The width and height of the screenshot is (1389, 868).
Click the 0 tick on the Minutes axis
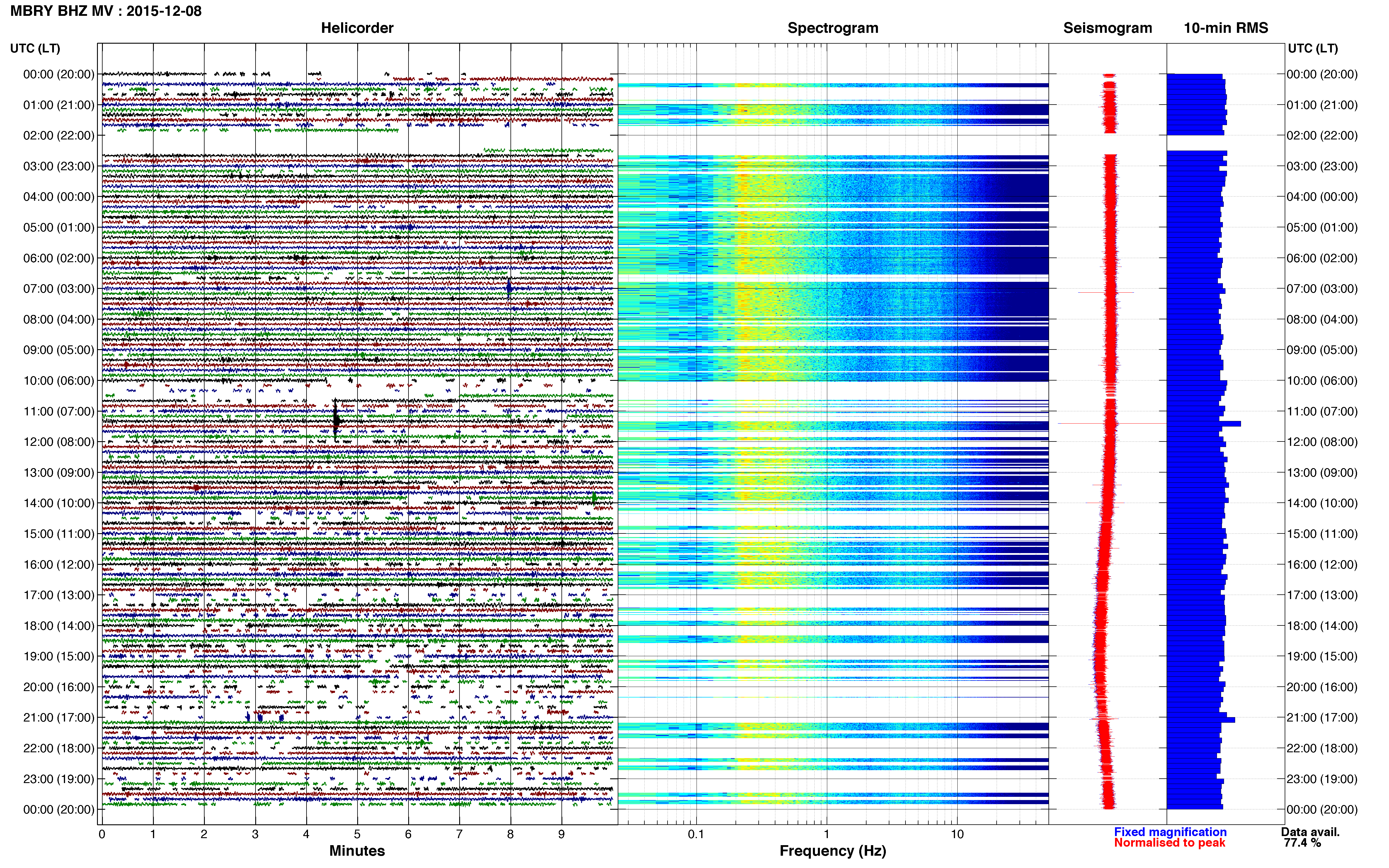pyautogui.click(x=102, y=834)
